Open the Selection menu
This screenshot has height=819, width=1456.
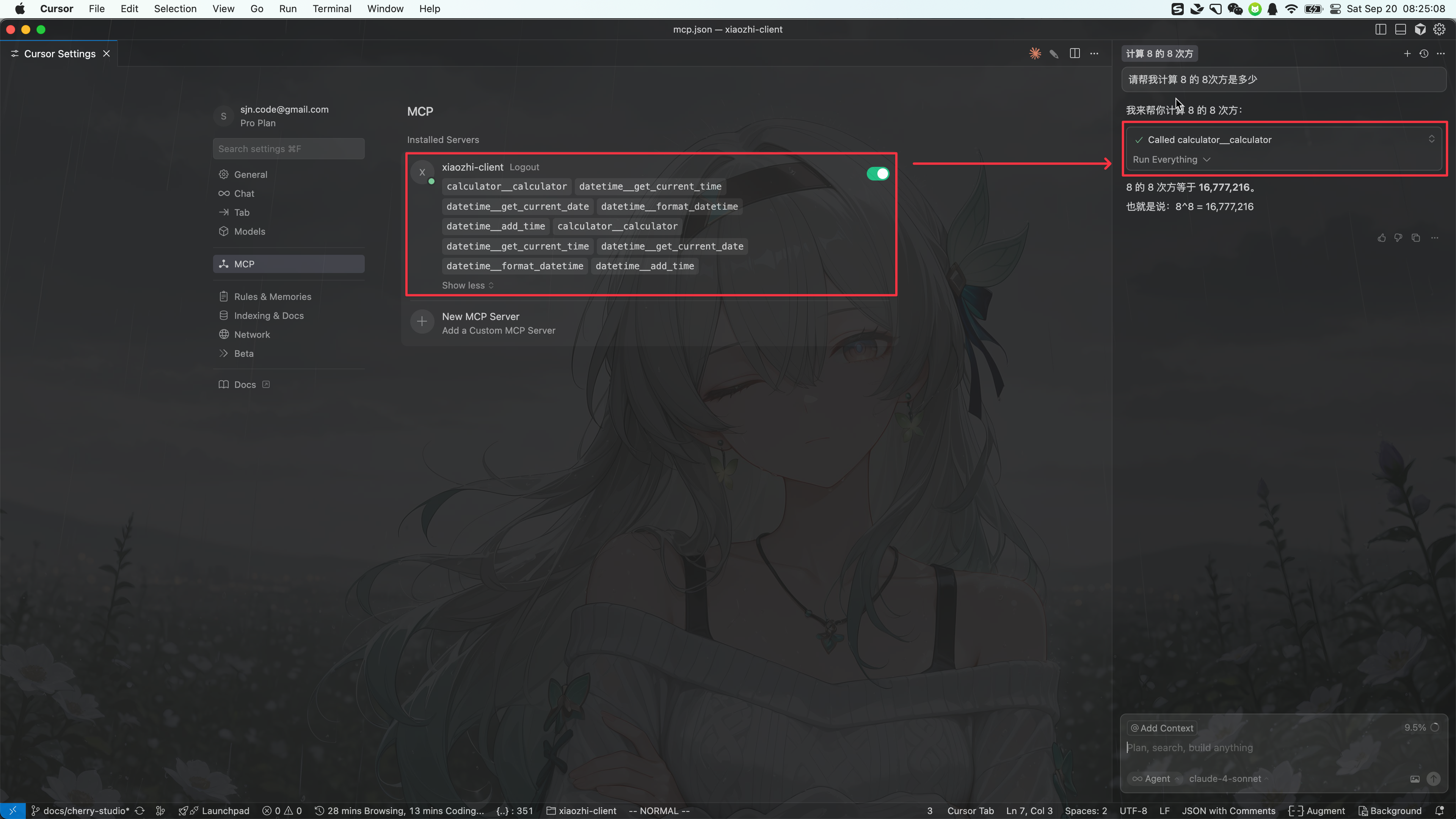[175, 8]
